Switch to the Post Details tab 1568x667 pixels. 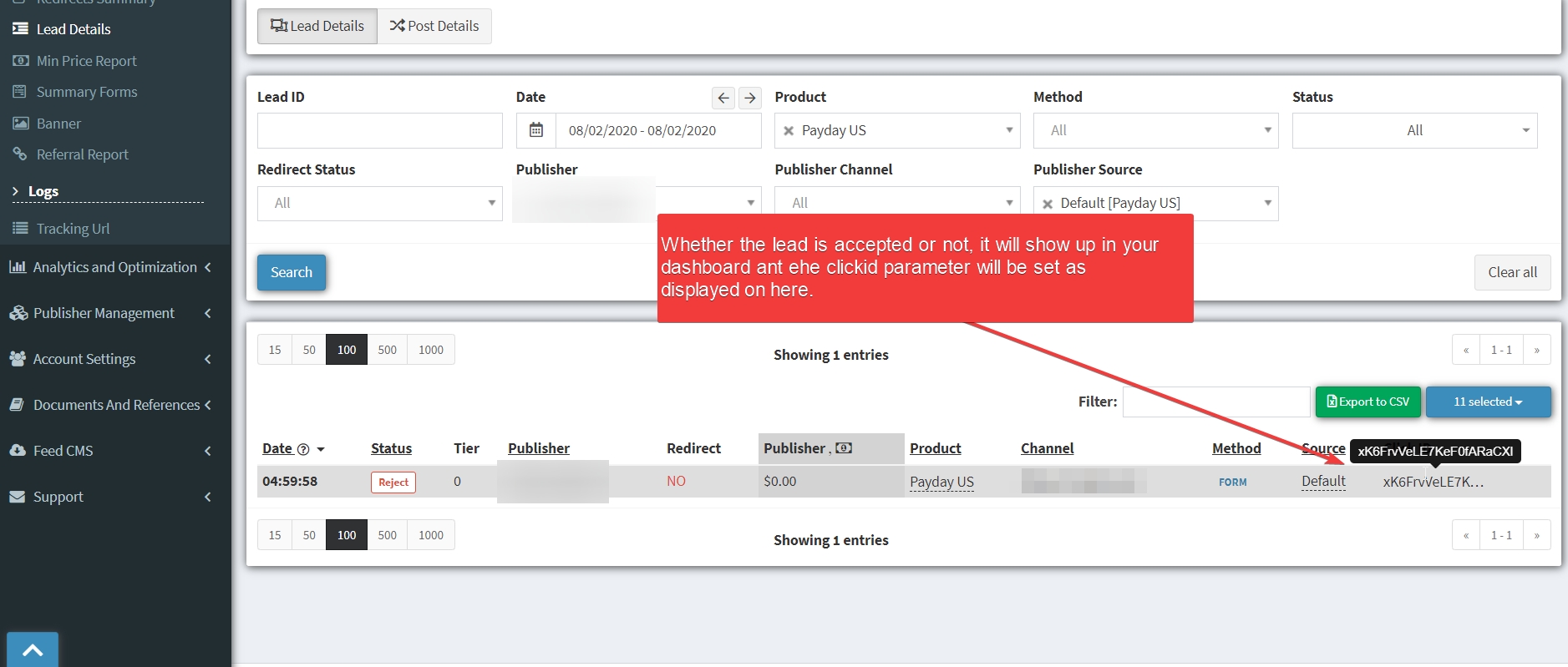[x=434, y=26]
